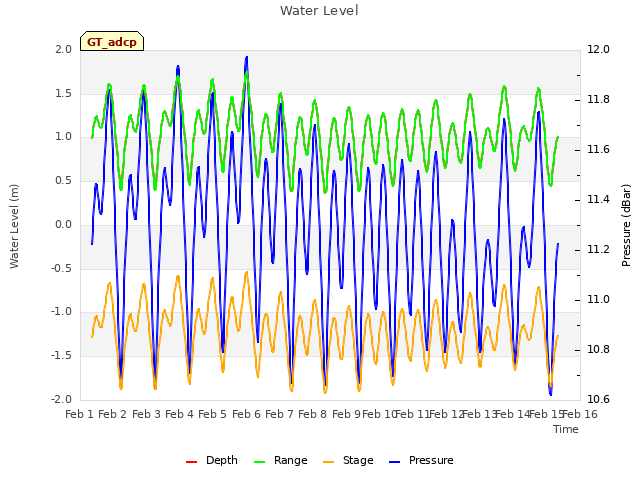
Task: Click the highest blue Pressure peak on Feb 6
Action: coord(246,58)
